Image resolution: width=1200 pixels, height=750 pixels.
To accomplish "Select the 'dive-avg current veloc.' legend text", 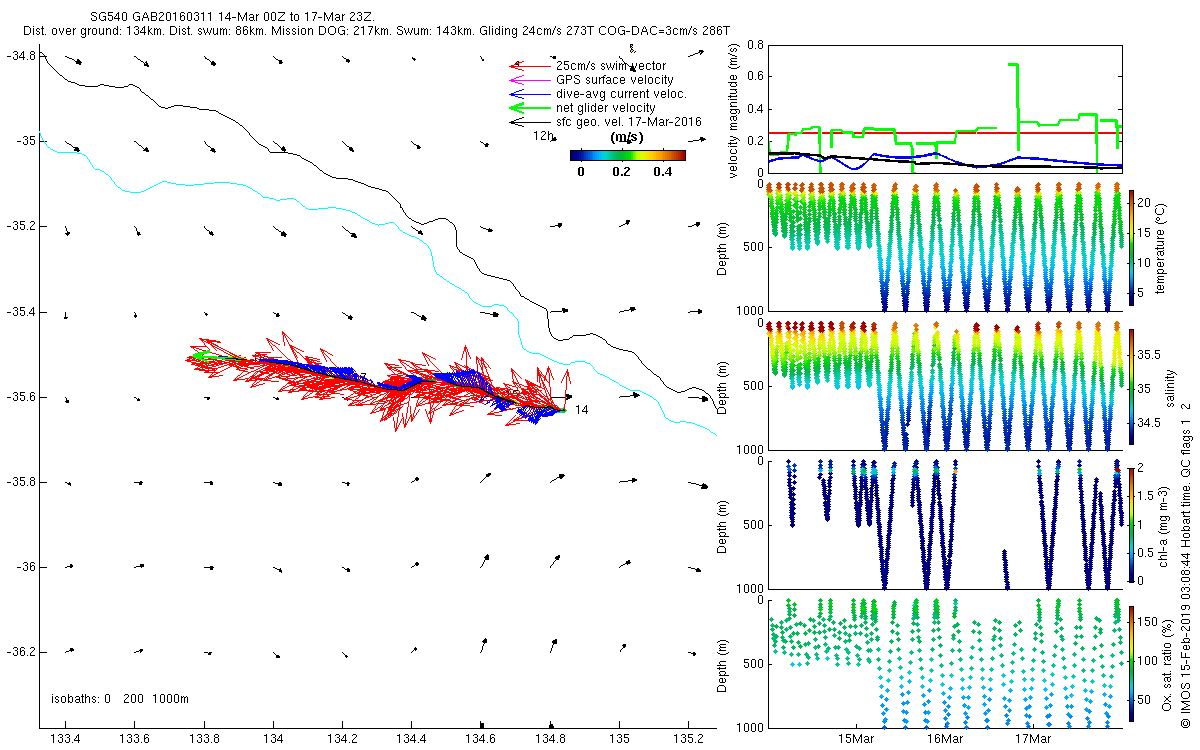I will (x=622, y=94).
